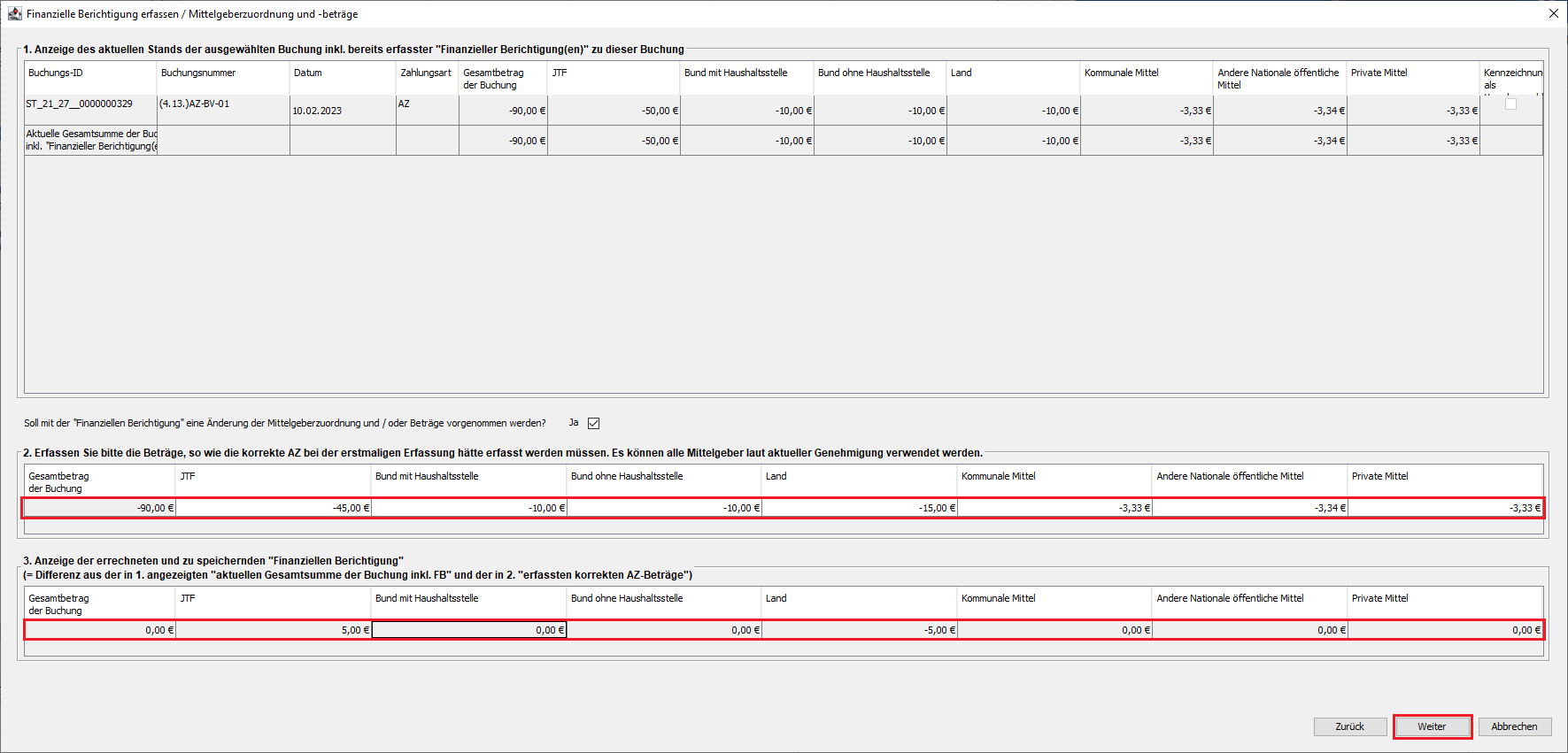Click Bund ohne Haushaltsstelle field in section 2

(x=664, y=508)
